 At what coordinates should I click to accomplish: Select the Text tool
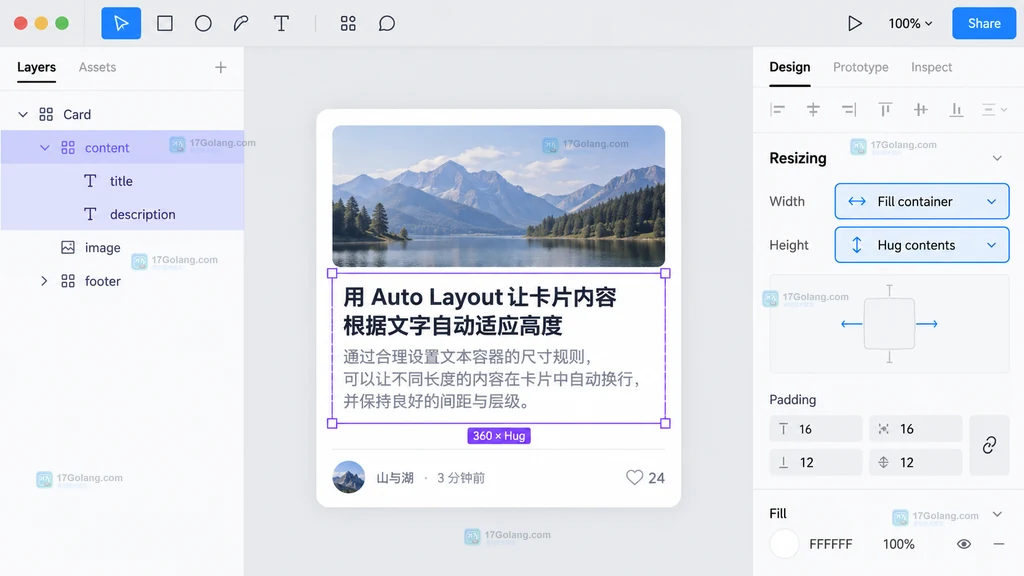coord(281,24)
